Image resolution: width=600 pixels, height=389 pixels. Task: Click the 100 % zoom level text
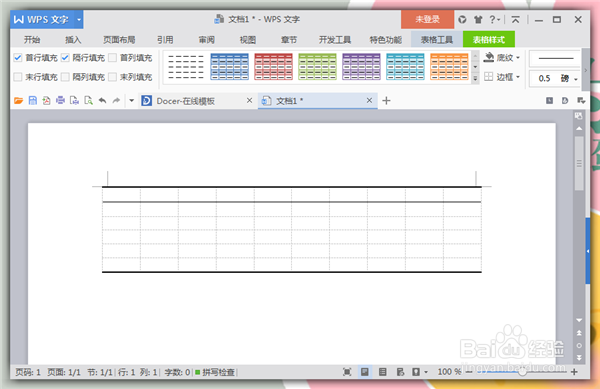(x=449, y=372)
